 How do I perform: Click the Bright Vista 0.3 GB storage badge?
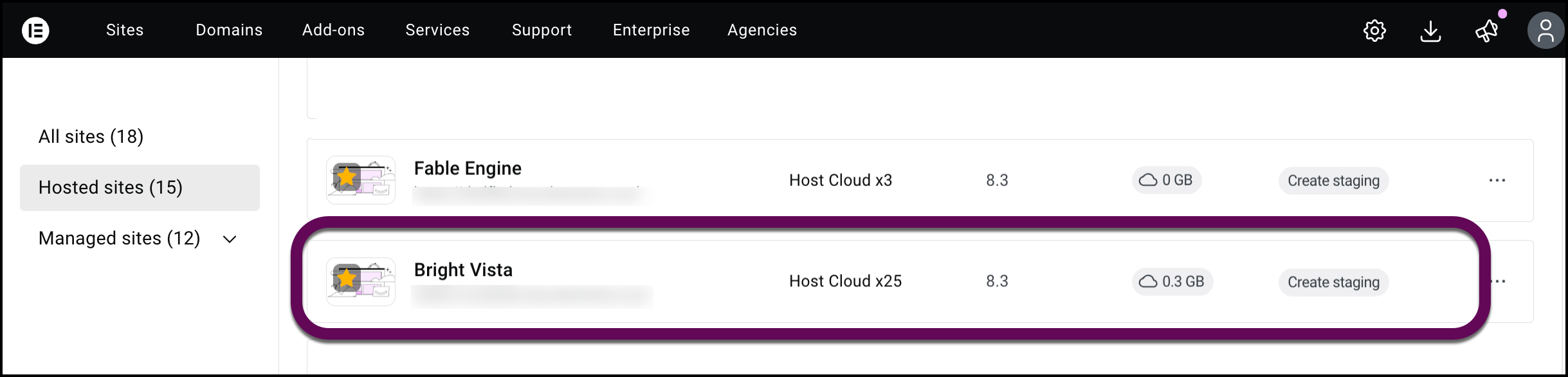tap(1172, 282)
